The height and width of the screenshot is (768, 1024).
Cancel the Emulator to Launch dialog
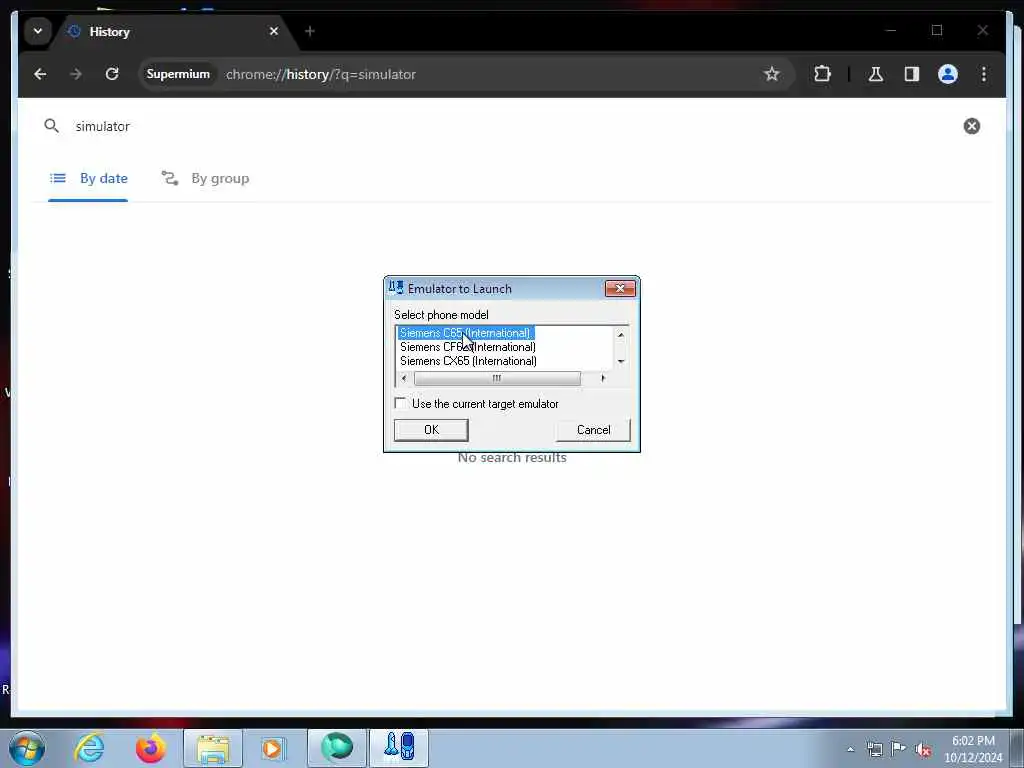(593, 430)
